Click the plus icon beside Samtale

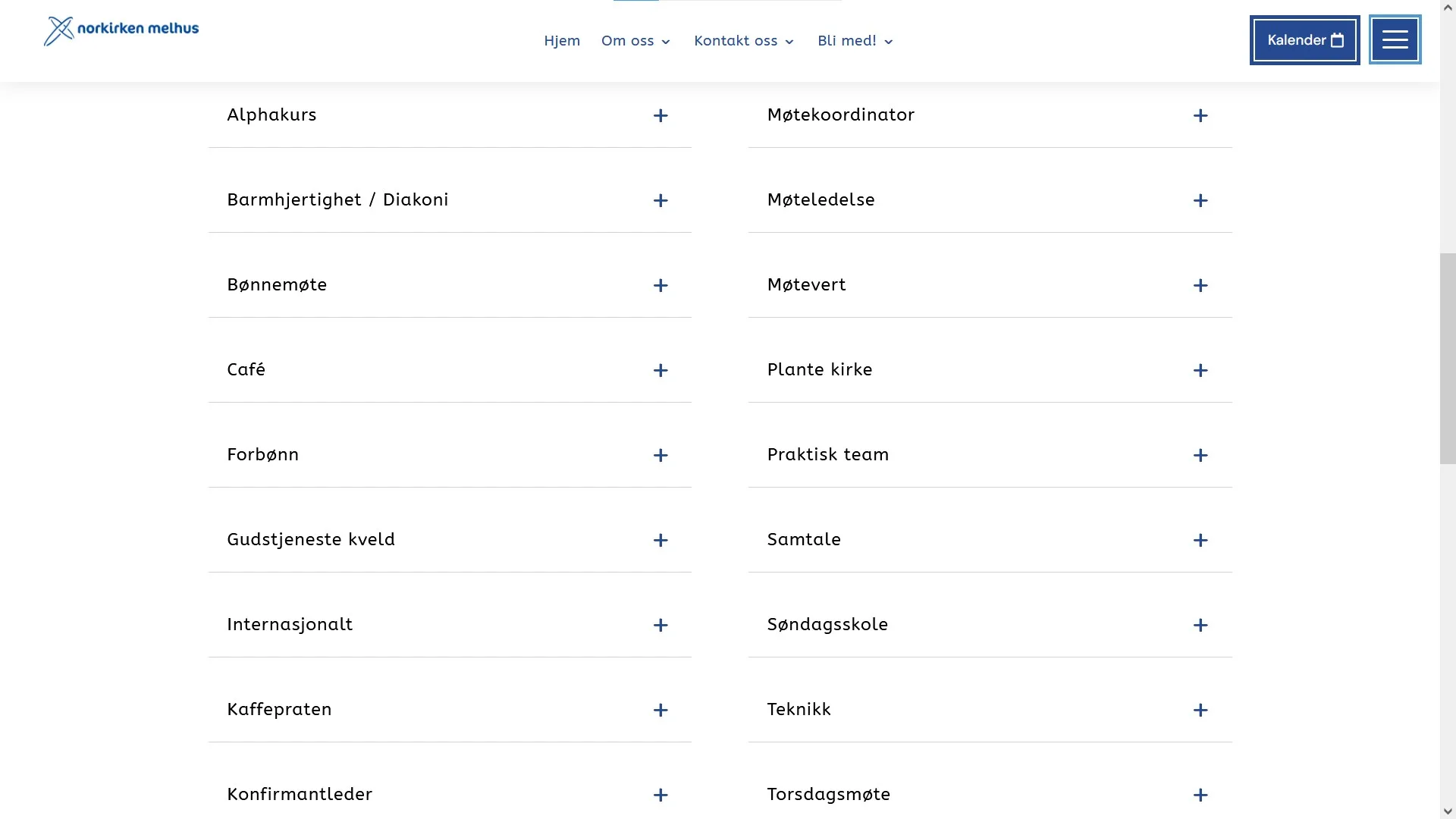click(x=1200, y=540)
